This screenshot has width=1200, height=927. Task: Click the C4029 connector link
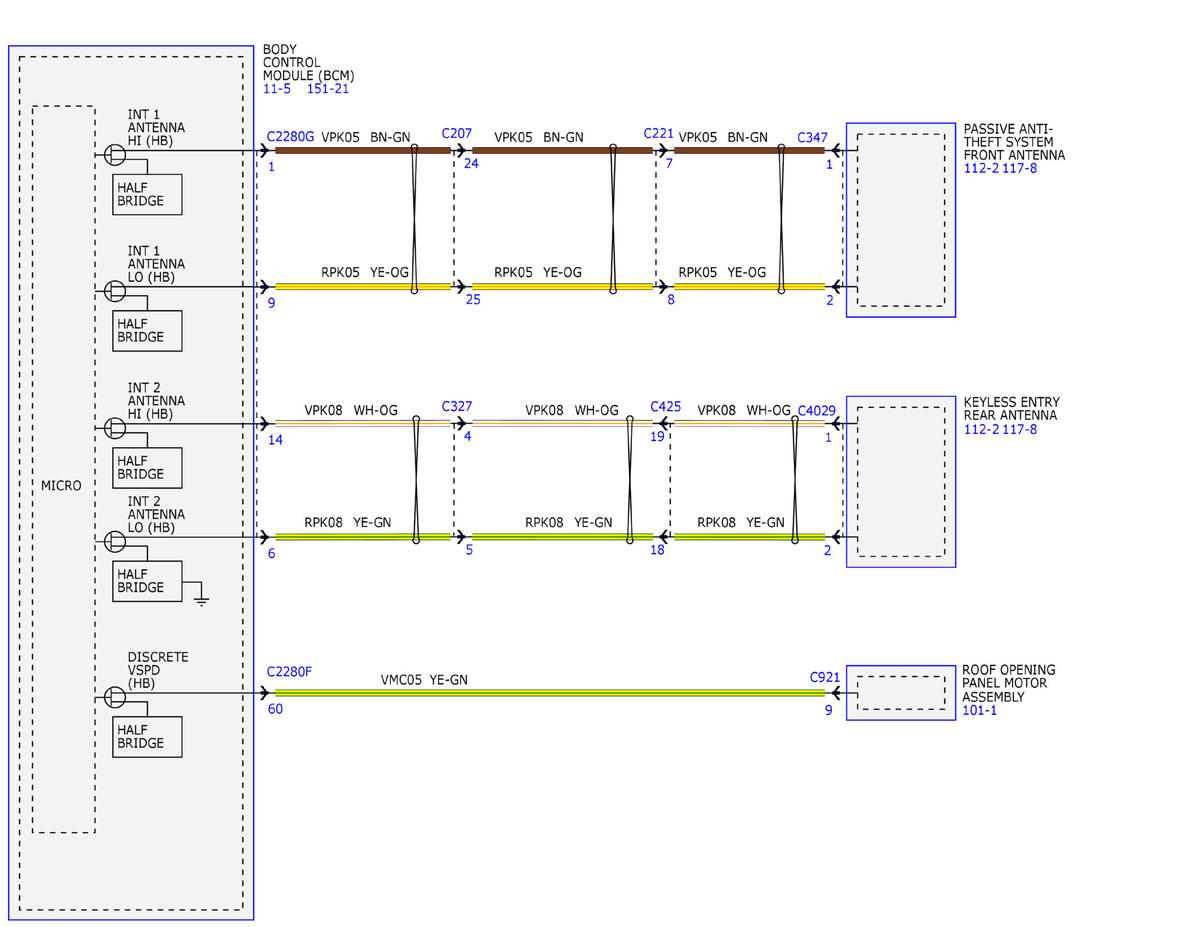[817, 410]
